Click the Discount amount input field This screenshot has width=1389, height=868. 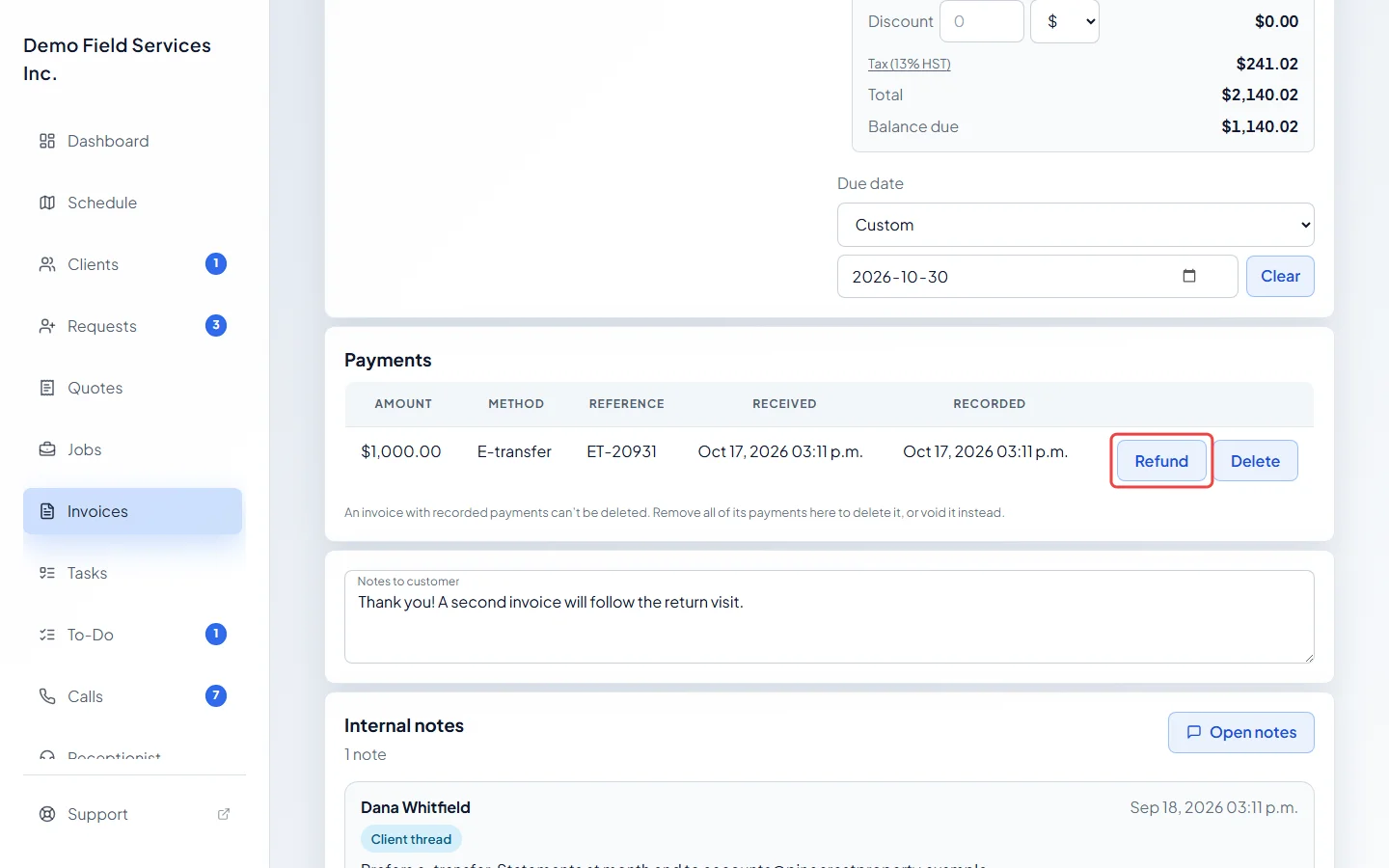(982, 21)
